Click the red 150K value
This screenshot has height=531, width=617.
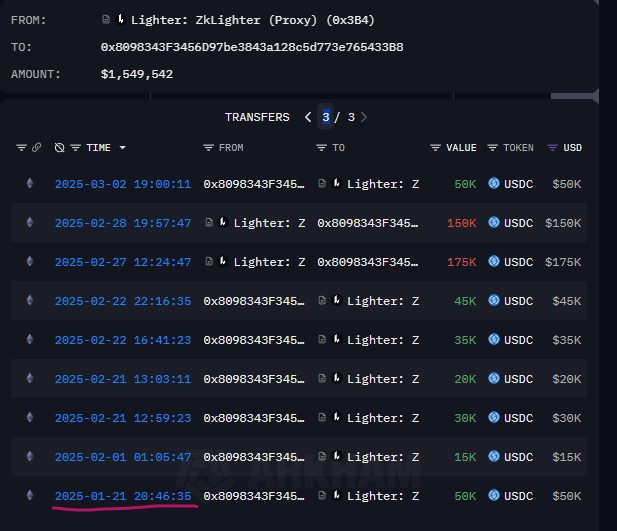coord(462,223)
